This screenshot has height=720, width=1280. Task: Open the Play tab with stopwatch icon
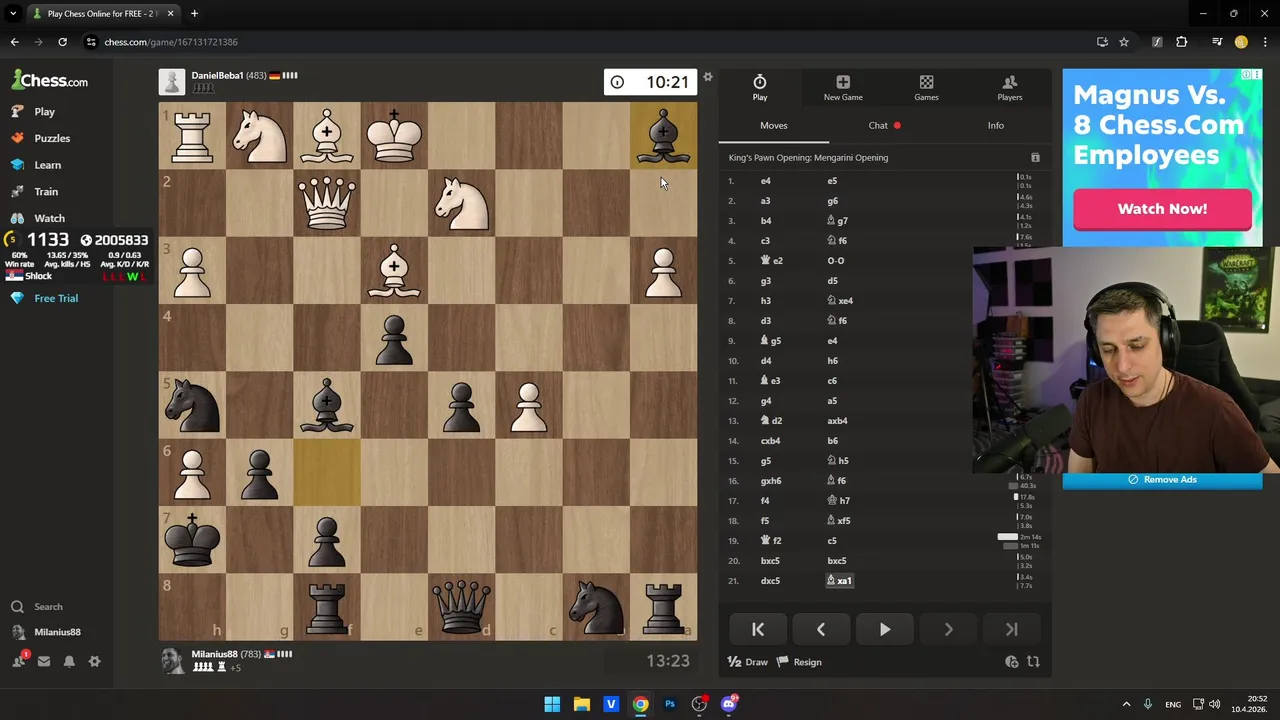pos(760,87)
